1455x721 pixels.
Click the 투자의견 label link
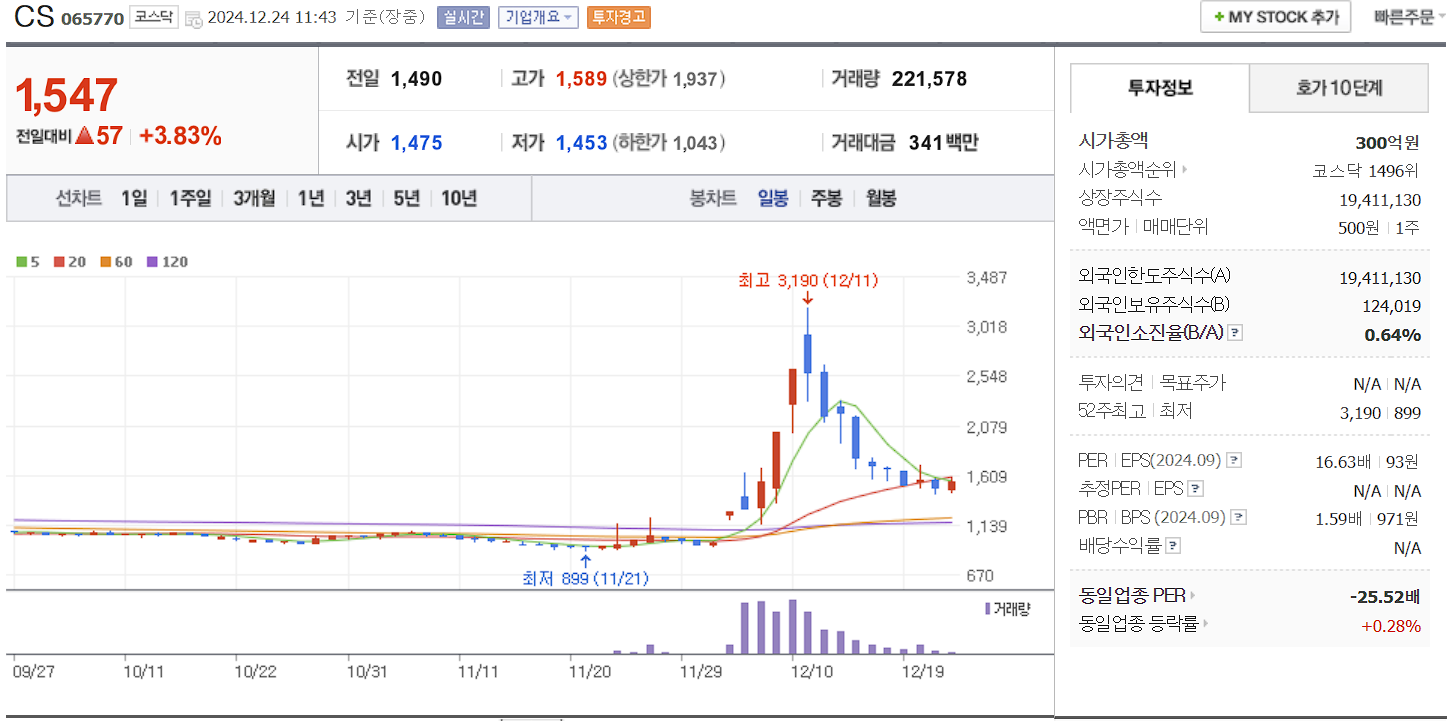tap(1112, 383)
